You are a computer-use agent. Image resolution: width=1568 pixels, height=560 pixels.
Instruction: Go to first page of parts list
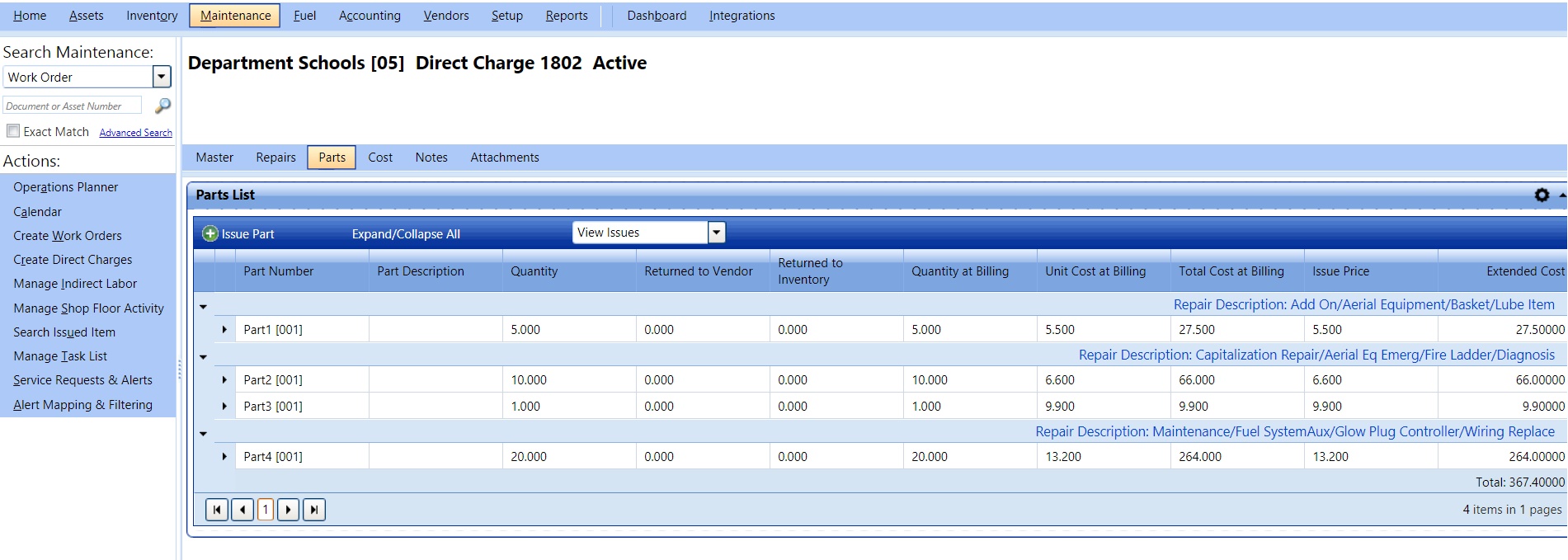pyautogui.click(x=217, y=510)
